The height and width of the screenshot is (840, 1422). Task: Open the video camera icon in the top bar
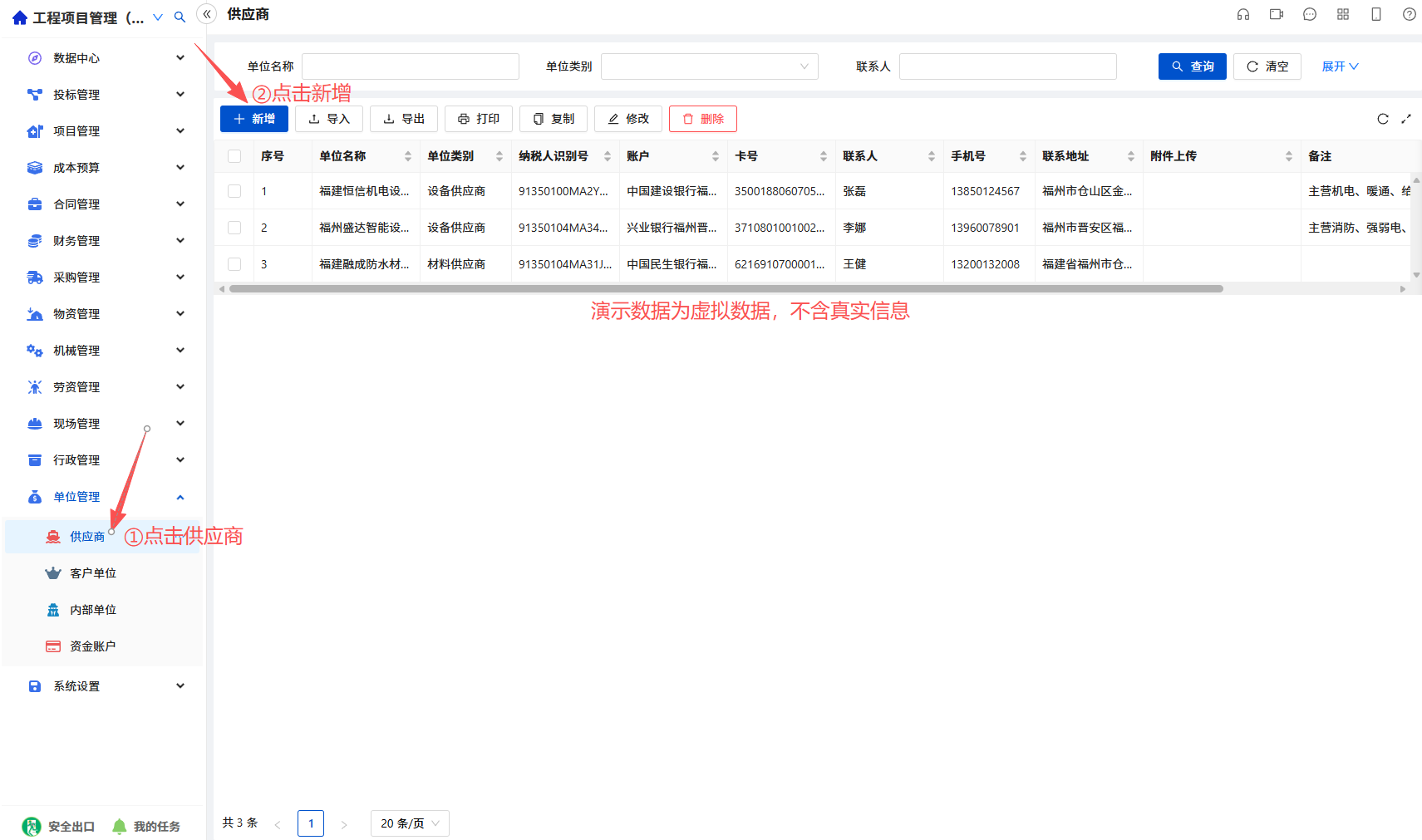(1277, 14)
